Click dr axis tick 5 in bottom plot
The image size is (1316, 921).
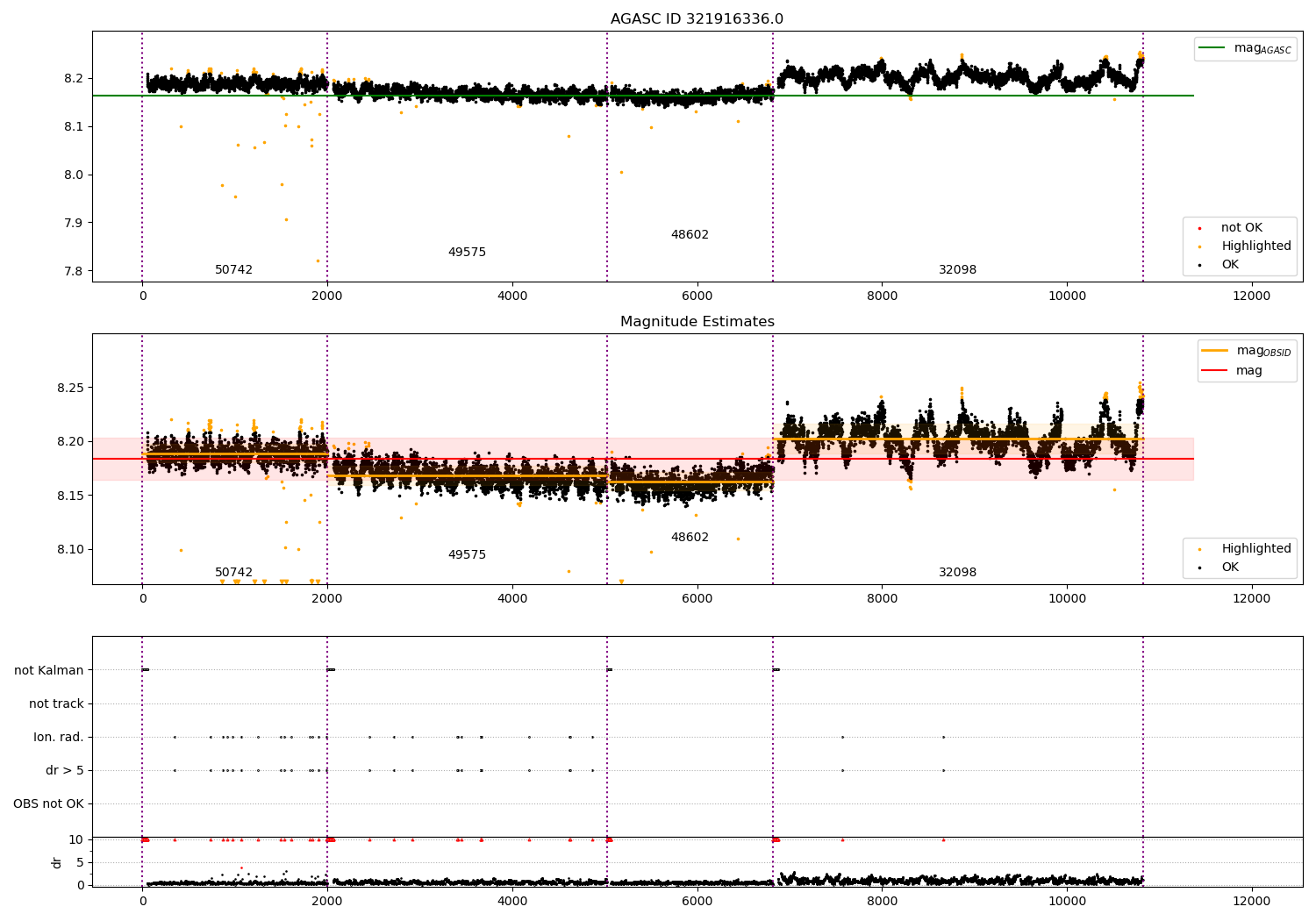tap(80, 863)
